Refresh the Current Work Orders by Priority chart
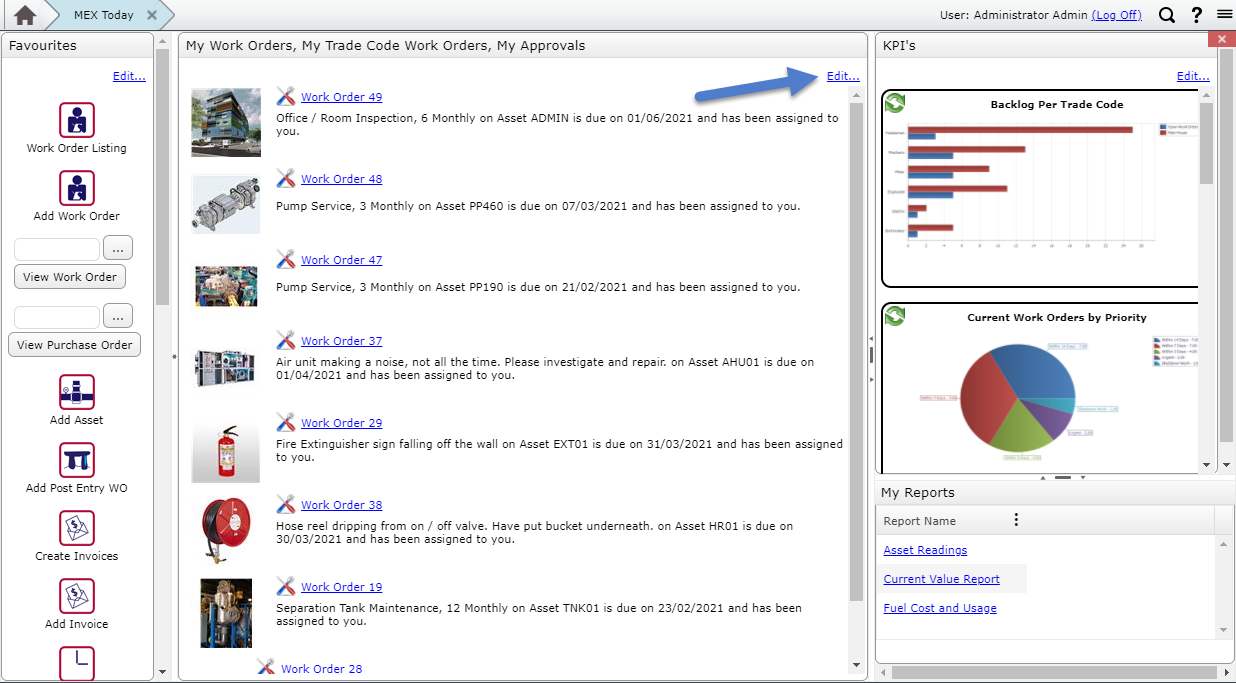Viewport: 1236px width, 683px height. pyautogui.click(x=895, y=315)
